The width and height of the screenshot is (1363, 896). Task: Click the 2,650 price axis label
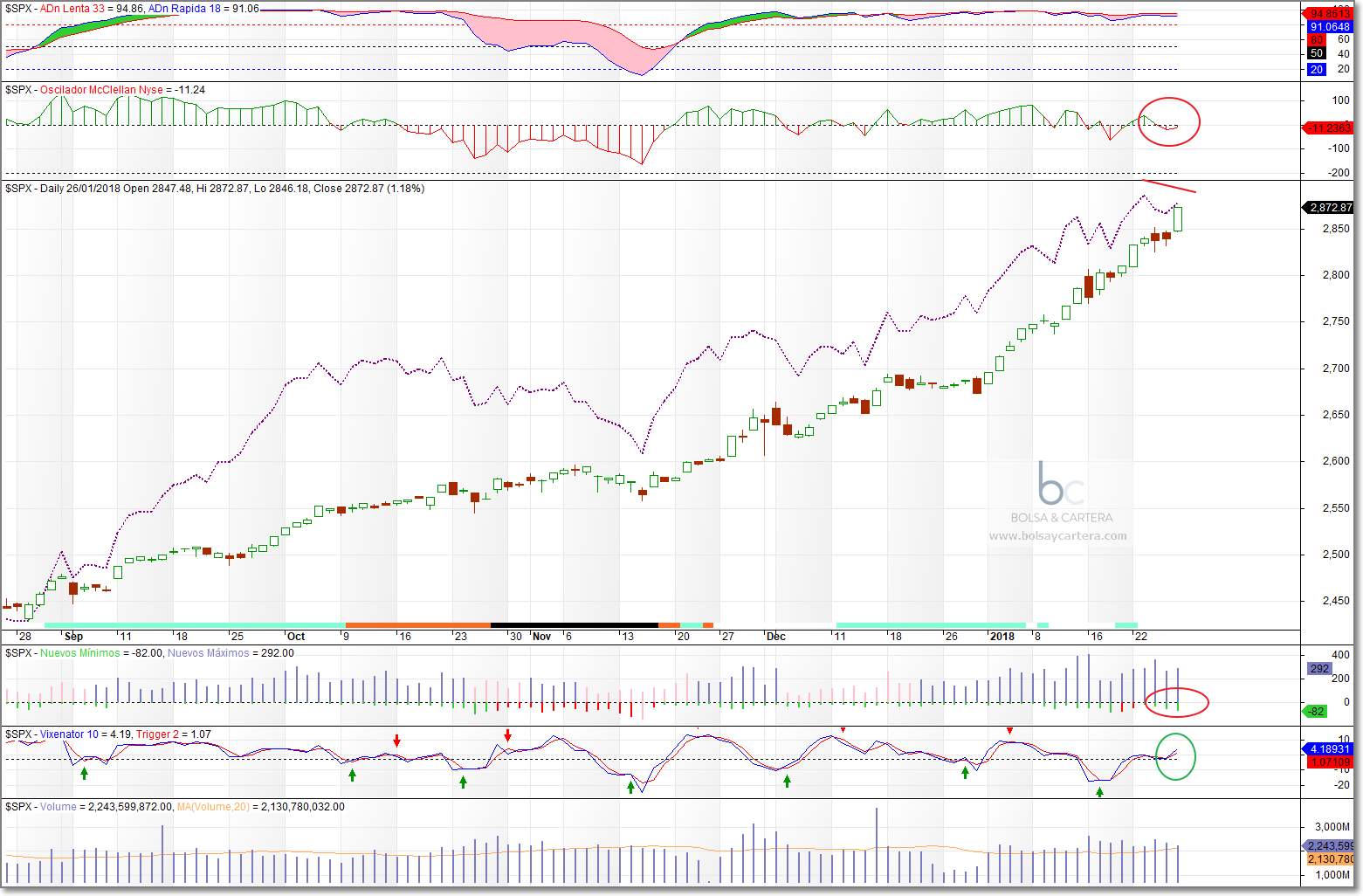(1336, 415)
